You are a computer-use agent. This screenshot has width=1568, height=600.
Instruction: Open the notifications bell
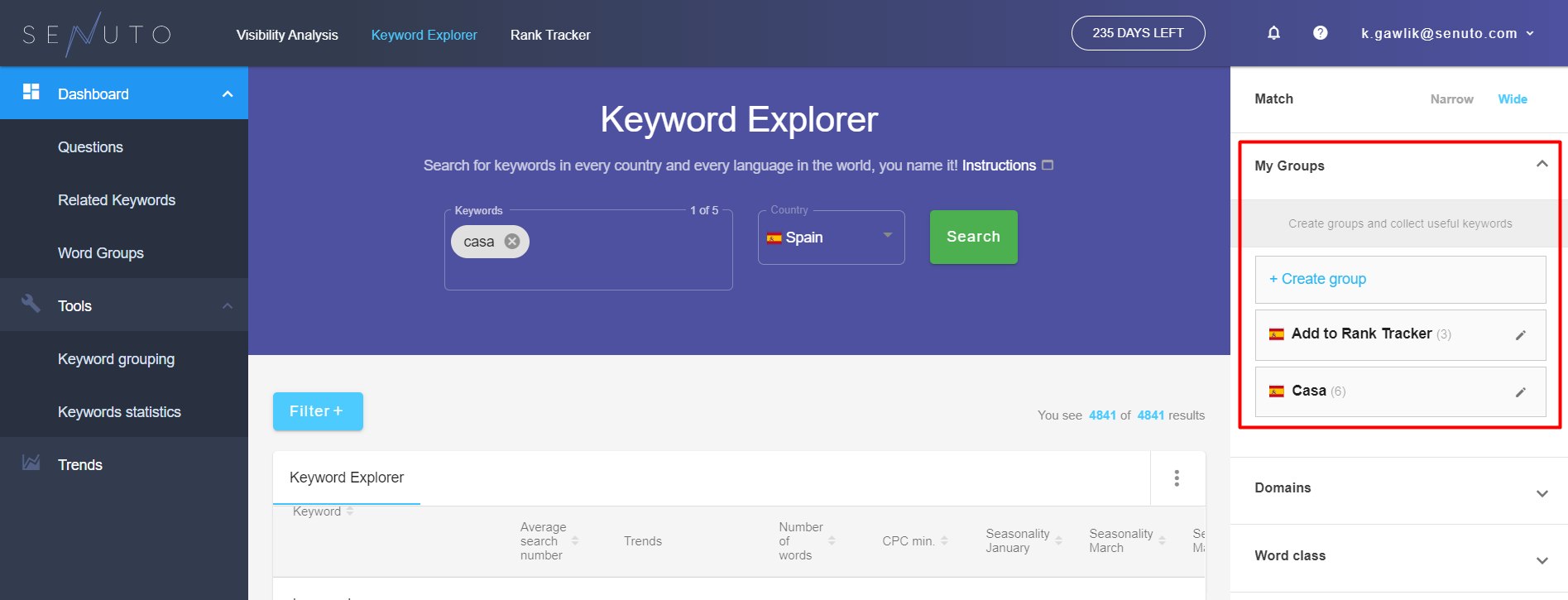[1273, 33]
